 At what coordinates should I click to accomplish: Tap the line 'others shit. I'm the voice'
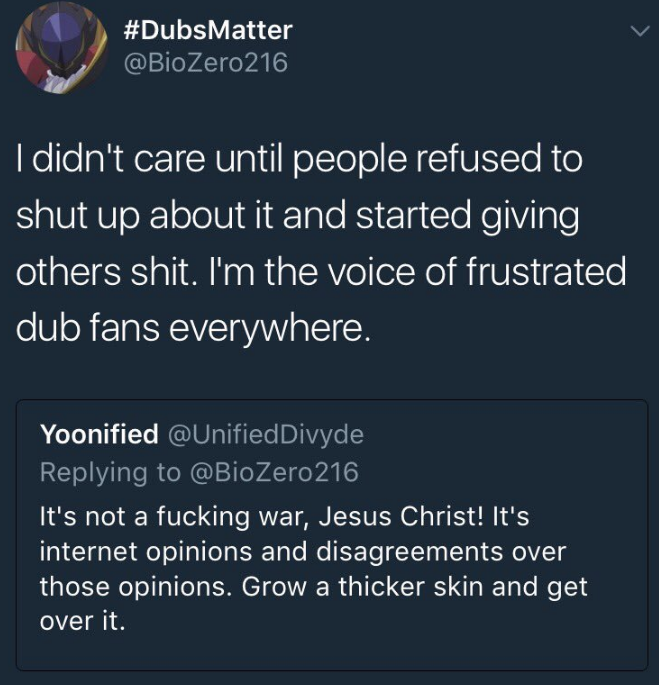[x=321, y=272]
